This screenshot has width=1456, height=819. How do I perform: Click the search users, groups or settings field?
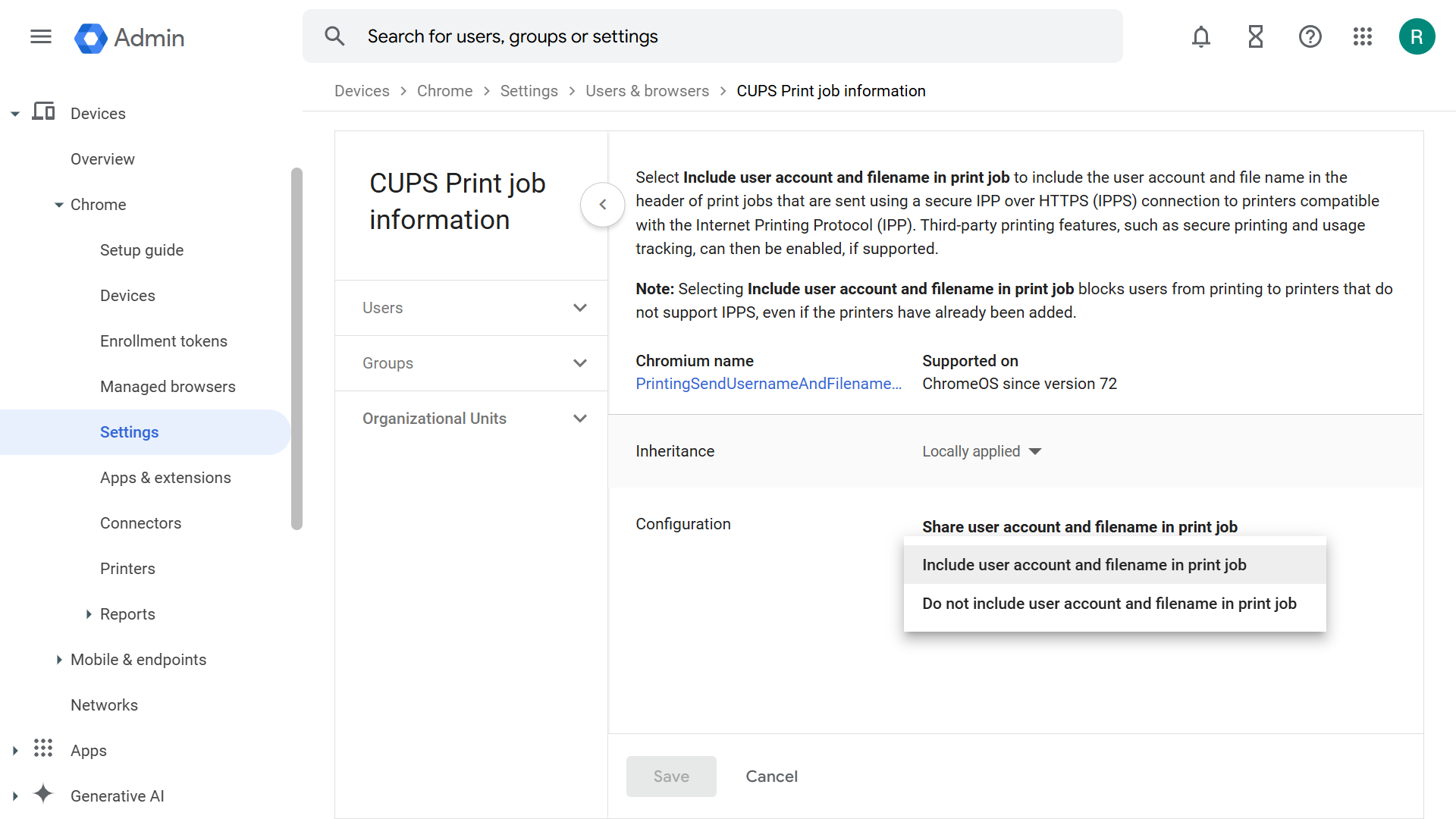coord(713,36)
